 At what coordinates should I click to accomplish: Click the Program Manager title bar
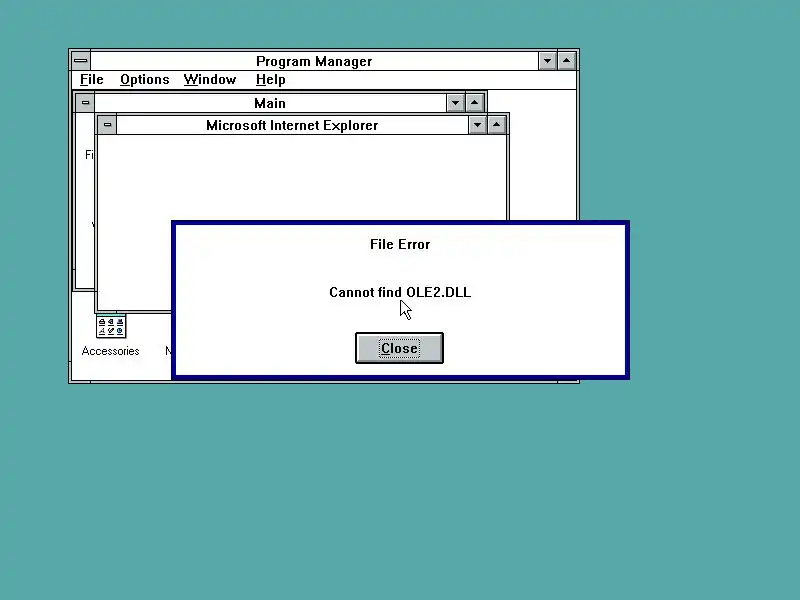coord(314,61)
